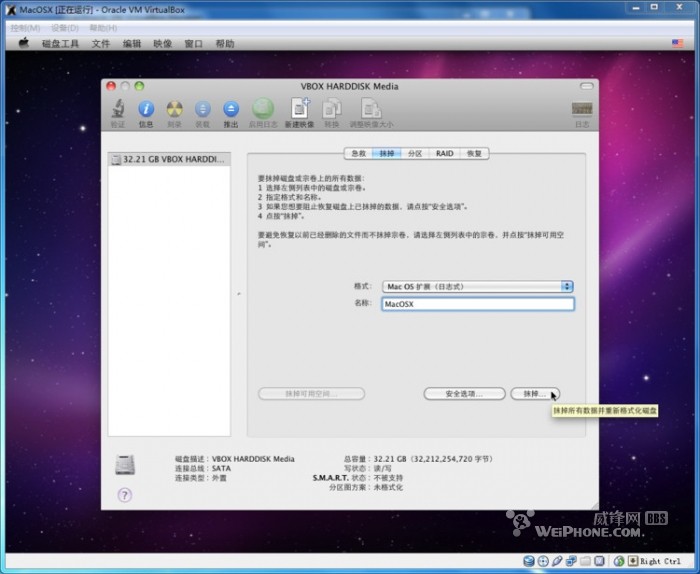This screenshot has width=700, height=574.
Task: Open the Info (信息) toolbar icon
Action: point(146,109)
